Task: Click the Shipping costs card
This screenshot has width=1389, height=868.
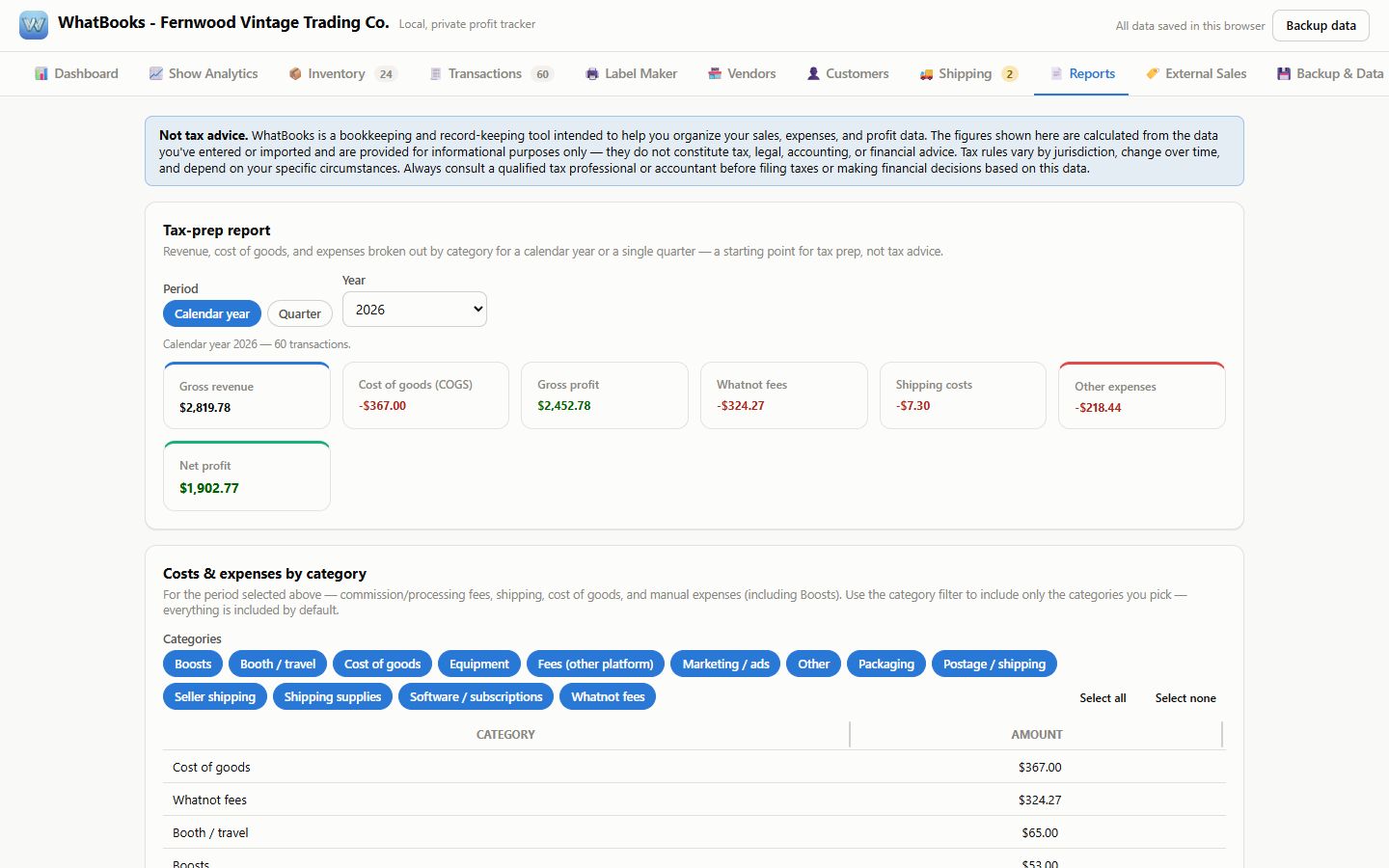Action: [963, 395]
